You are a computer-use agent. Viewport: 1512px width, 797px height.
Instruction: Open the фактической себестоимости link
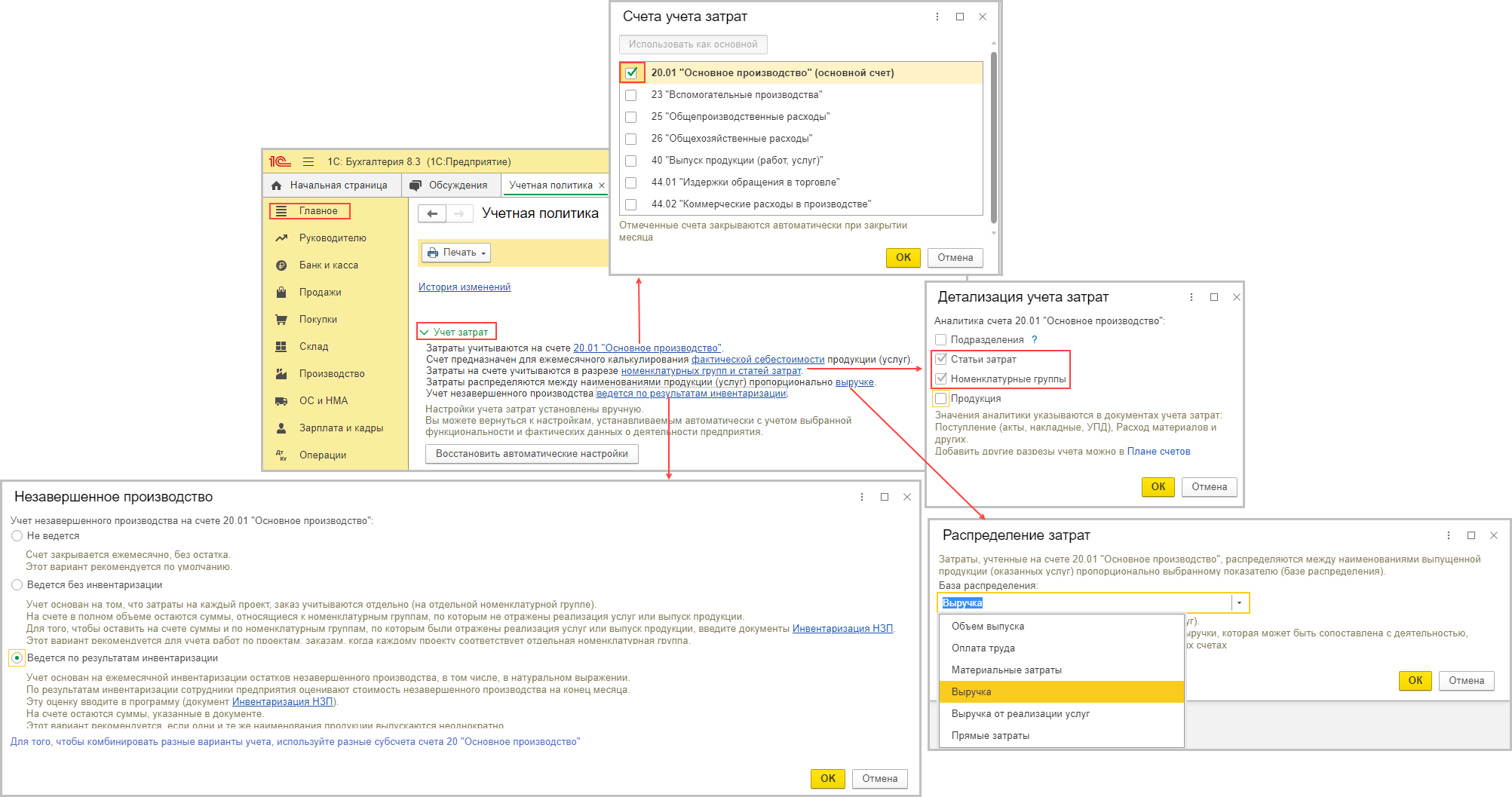758,360
